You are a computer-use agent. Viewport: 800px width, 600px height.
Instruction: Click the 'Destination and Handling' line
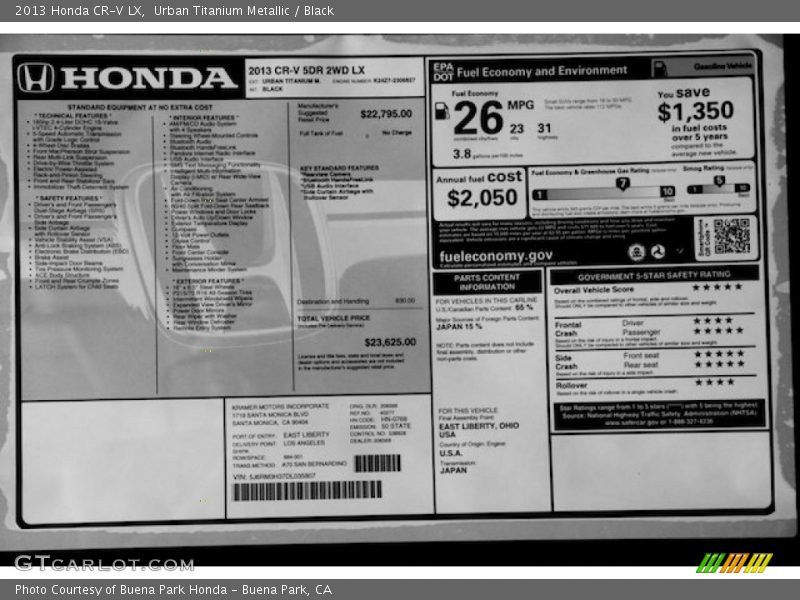tap(333, 302)
